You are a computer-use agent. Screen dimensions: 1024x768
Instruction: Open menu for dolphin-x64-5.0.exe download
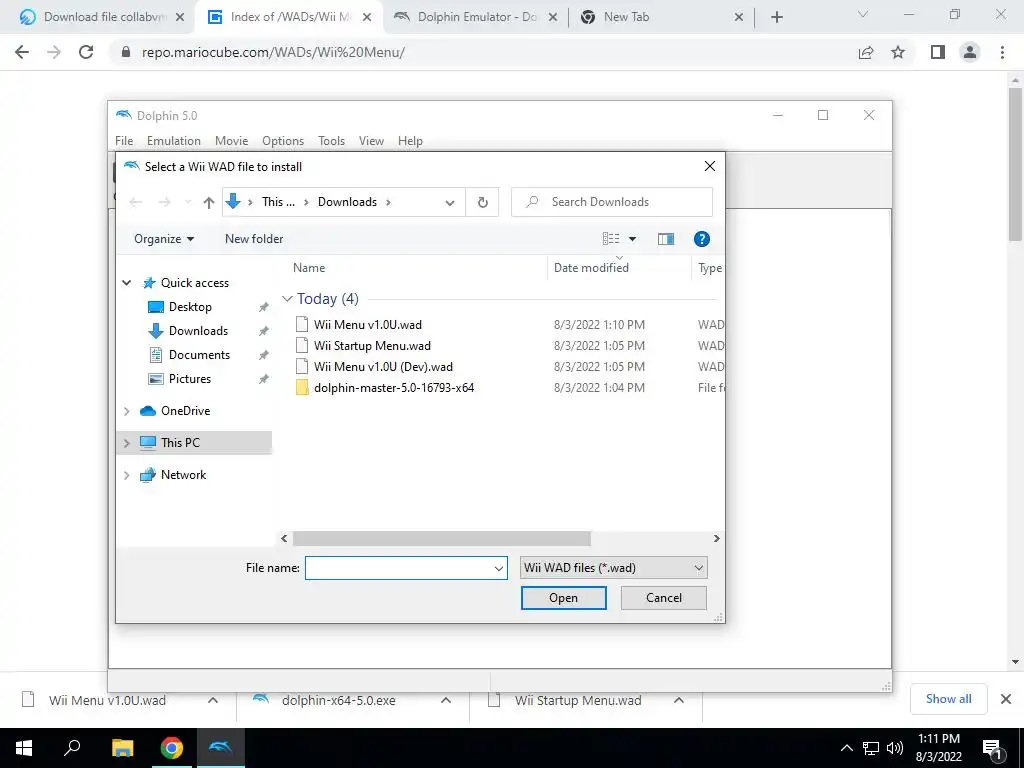tap(446, 701)
